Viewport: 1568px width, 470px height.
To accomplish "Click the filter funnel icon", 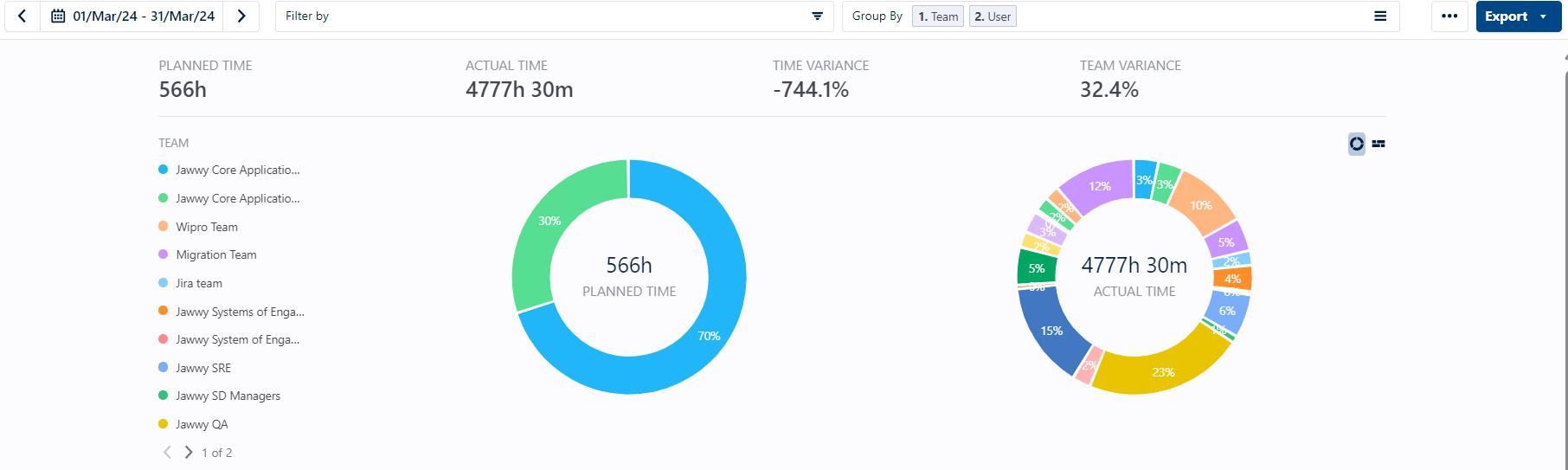I will point(817,16).
